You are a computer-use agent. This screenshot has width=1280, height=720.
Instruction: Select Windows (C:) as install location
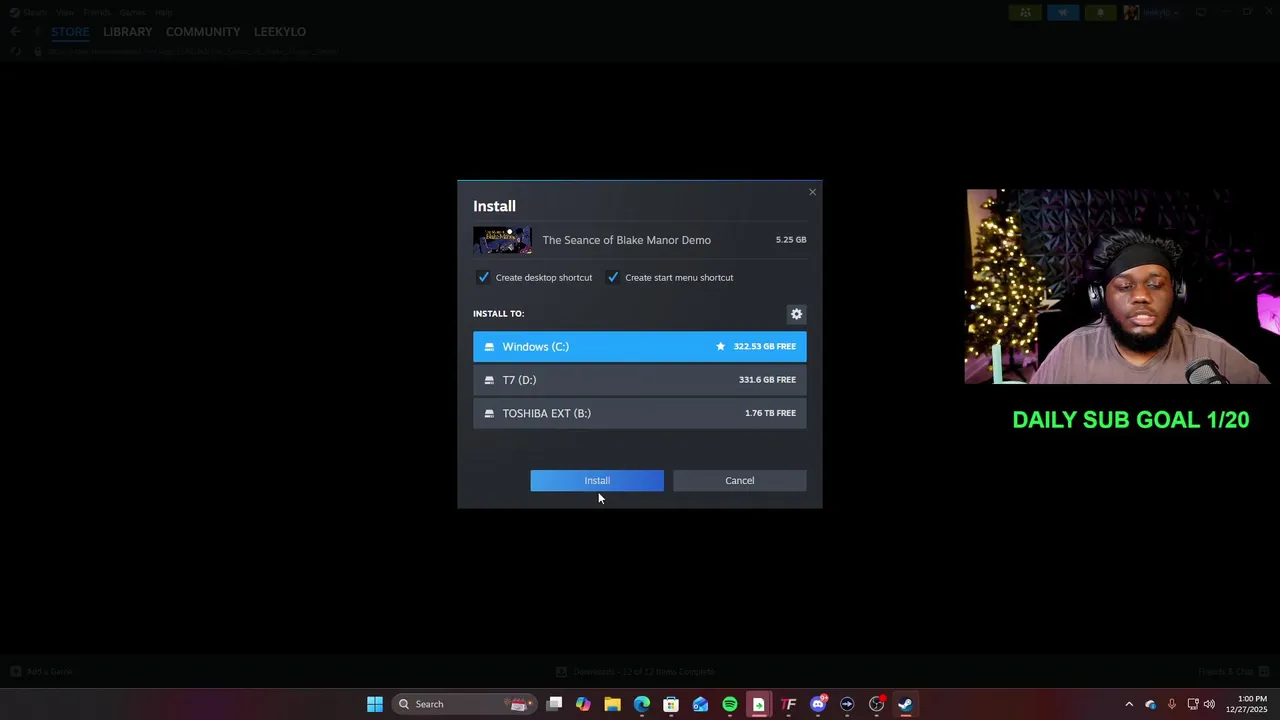click(639, 346)
